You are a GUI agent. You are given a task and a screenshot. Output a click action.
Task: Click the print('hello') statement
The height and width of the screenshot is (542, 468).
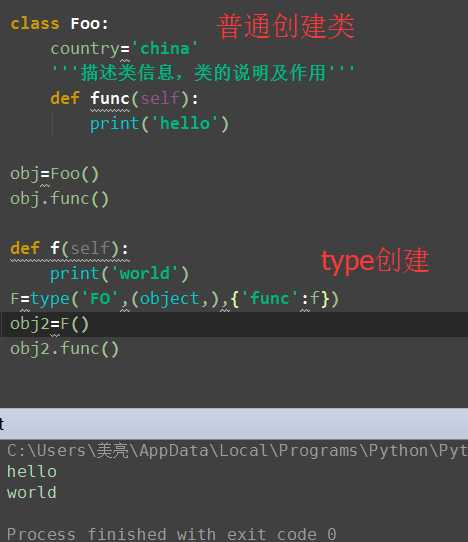[x=159, y=124]
